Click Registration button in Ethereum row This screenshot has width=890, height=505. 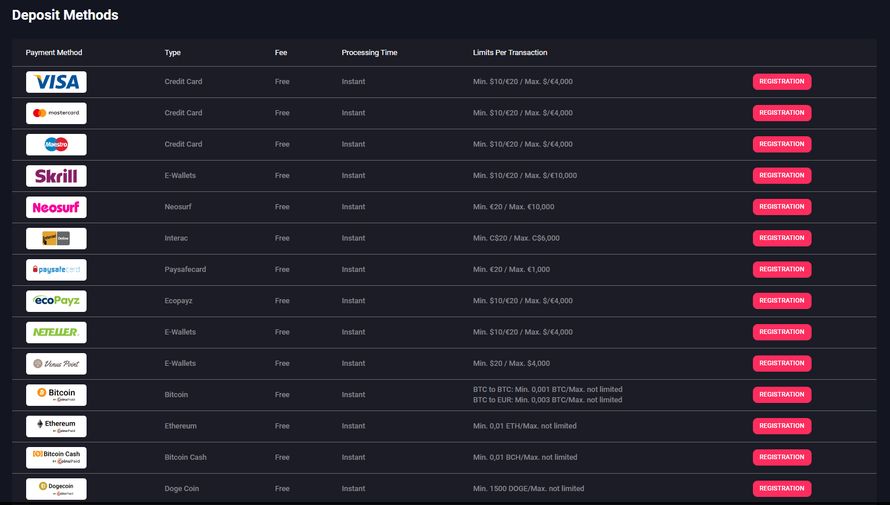[782, 426]
